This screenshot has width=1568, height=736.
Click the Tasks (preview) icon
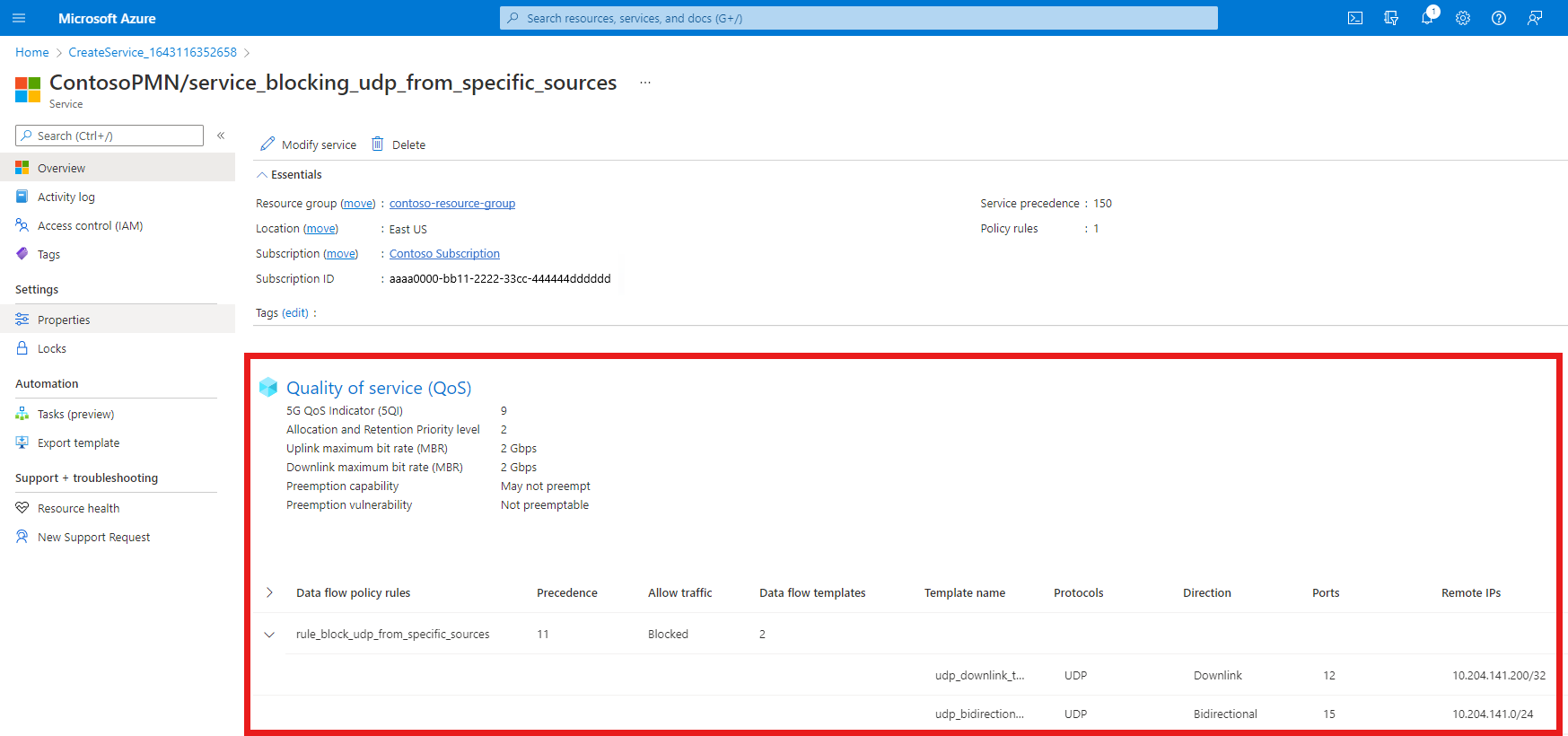click(x=22, y=414)
